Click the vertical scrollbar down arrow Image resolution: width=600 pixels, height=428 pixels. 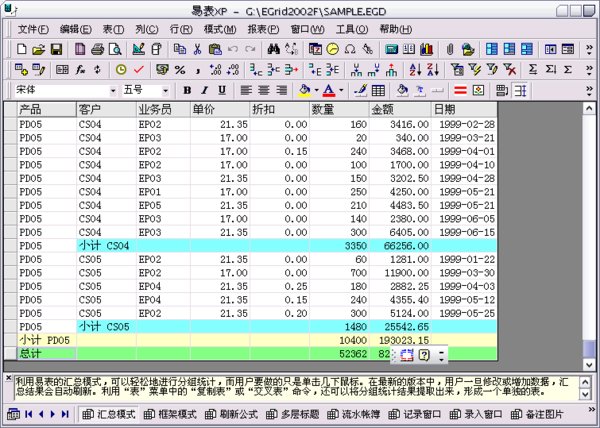[x=589, y=363]
